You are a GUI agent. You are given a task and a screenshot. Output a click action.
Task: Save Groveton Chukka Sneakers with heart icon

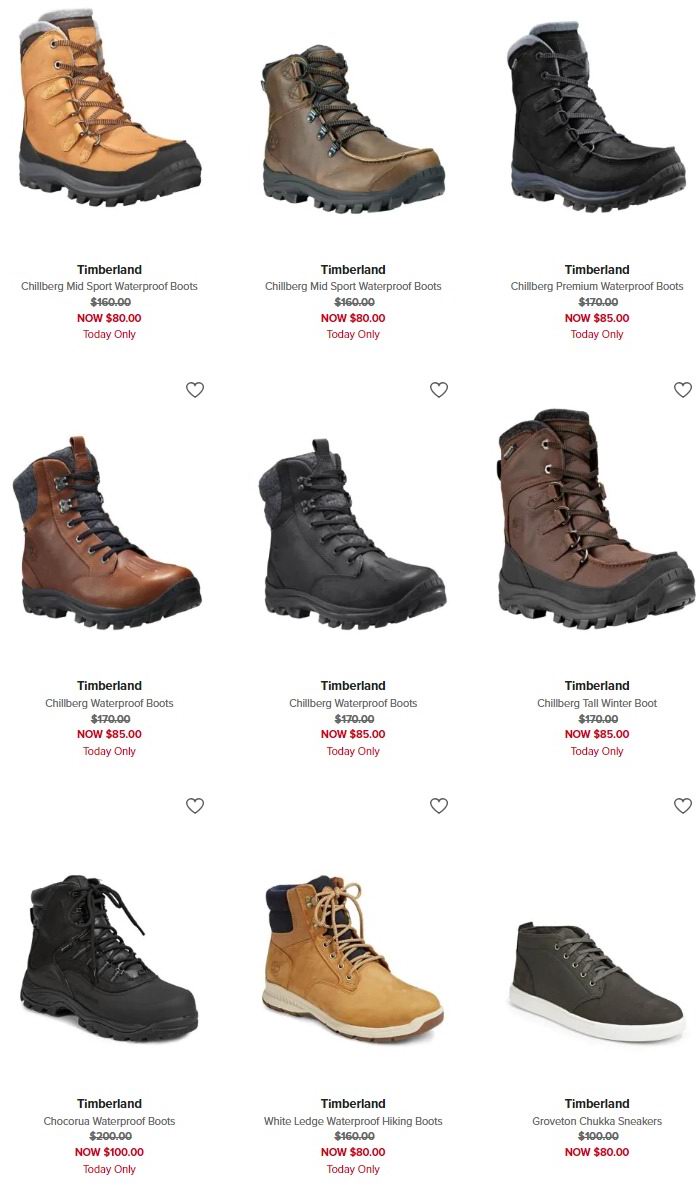(x=683, y=806)
